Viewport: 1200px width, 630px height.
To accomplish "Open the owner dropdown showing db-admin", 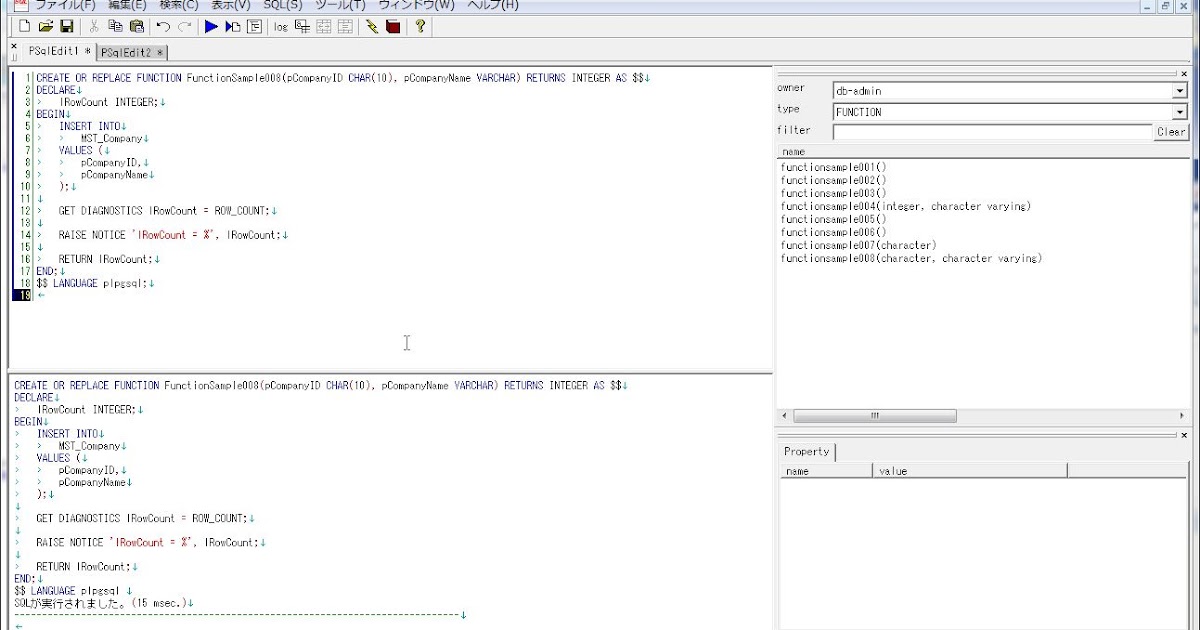I will [1180, 90].
